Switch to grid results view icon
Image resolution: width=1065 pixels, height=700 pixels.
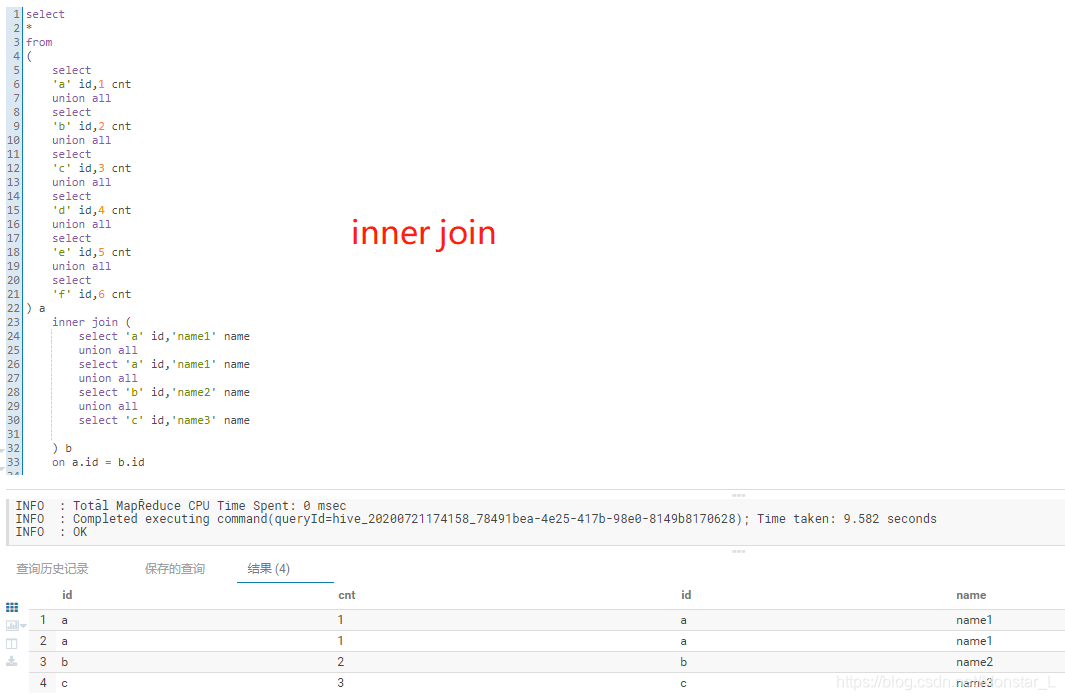[x=12, y=608]
